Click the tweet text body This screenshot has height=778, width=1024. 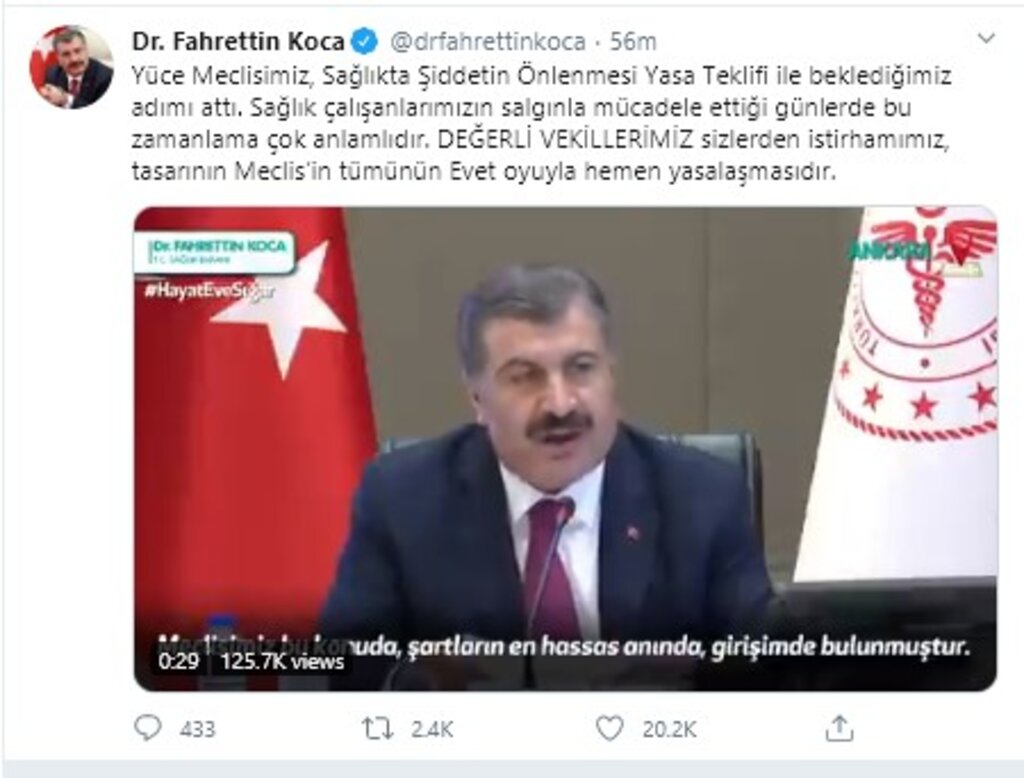pyautogui.click(x=541, y=123)
